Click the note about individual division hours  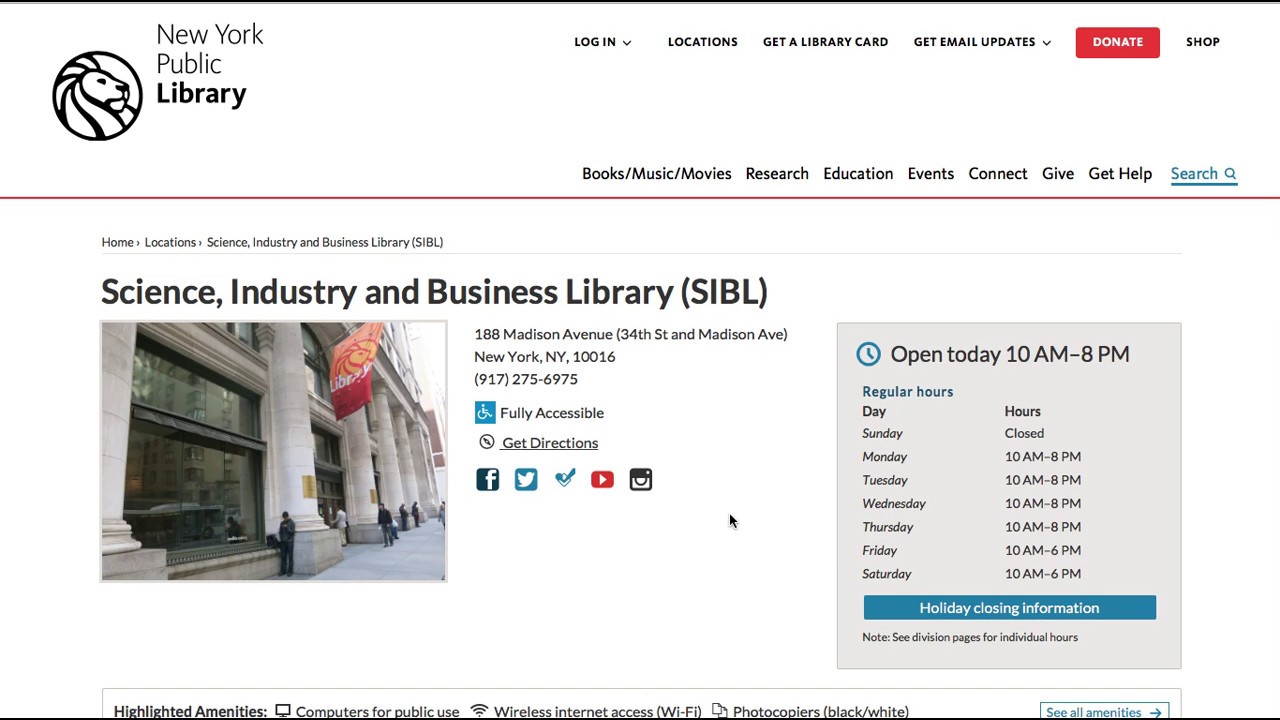click(970, 637)
